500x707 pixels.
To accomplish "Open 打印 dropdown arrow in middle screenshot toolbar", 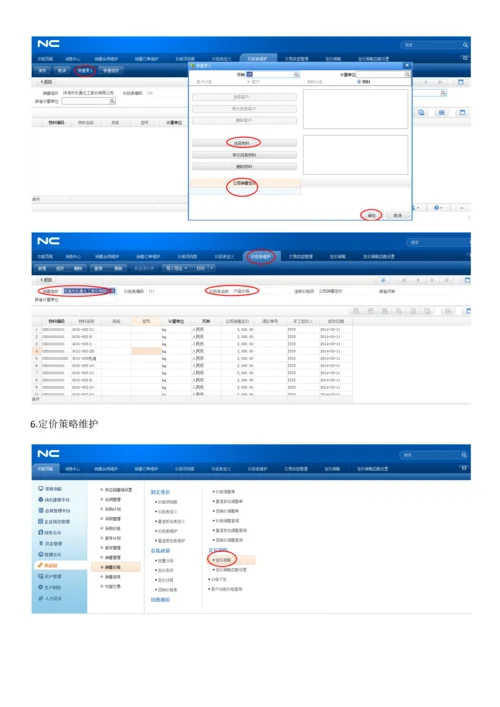I will [211, 268].
